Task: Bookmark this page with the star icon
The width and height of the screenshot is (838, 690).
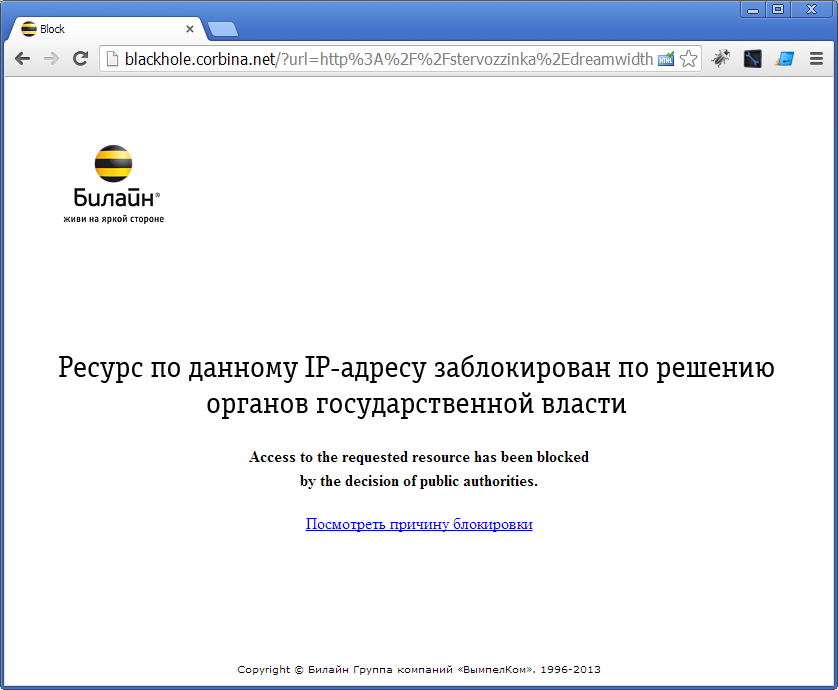Action: (689, 59)
